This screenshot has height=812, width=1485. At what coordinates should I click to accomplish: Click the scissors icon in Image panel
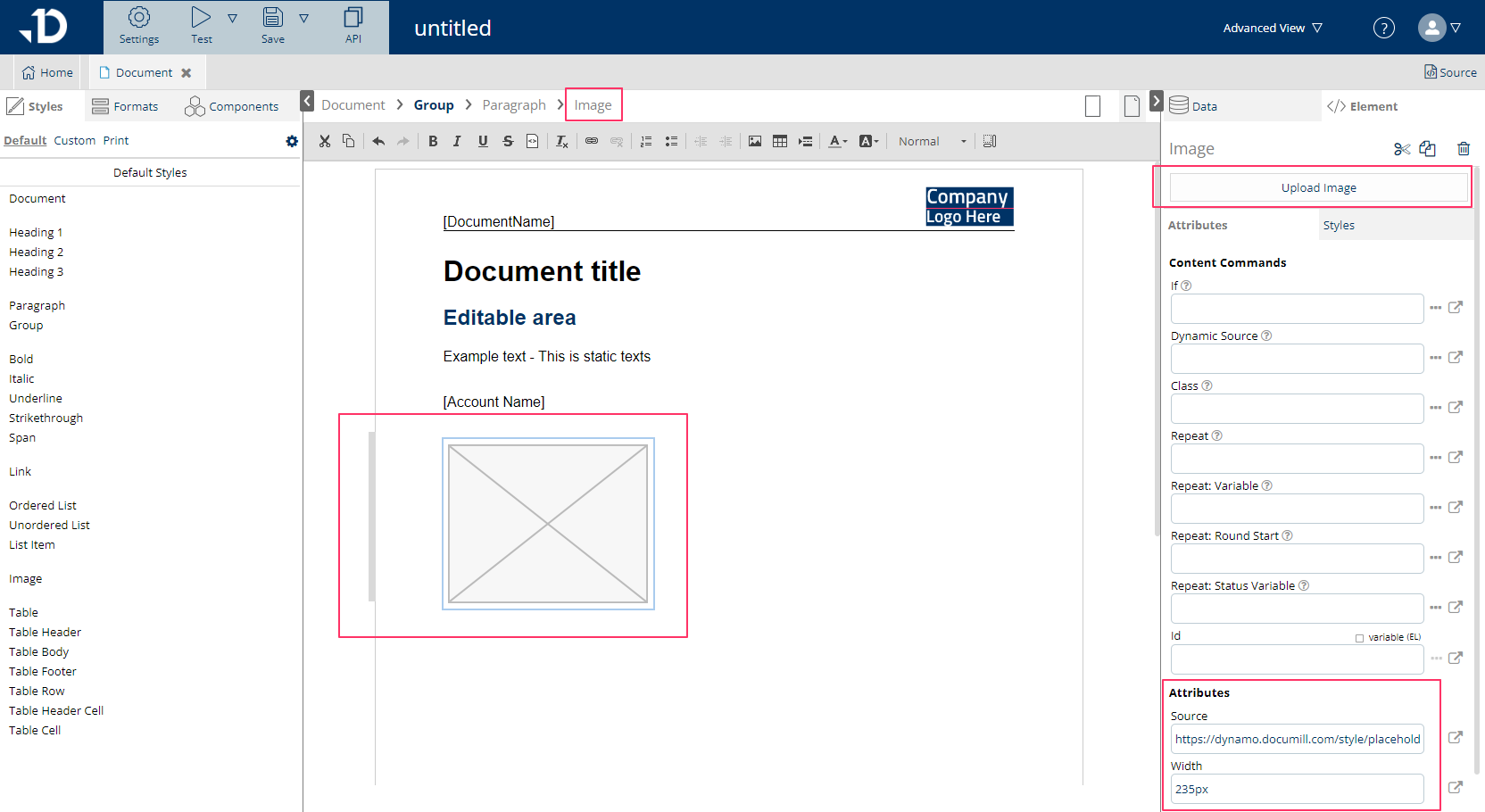[x=1402, y=149]
